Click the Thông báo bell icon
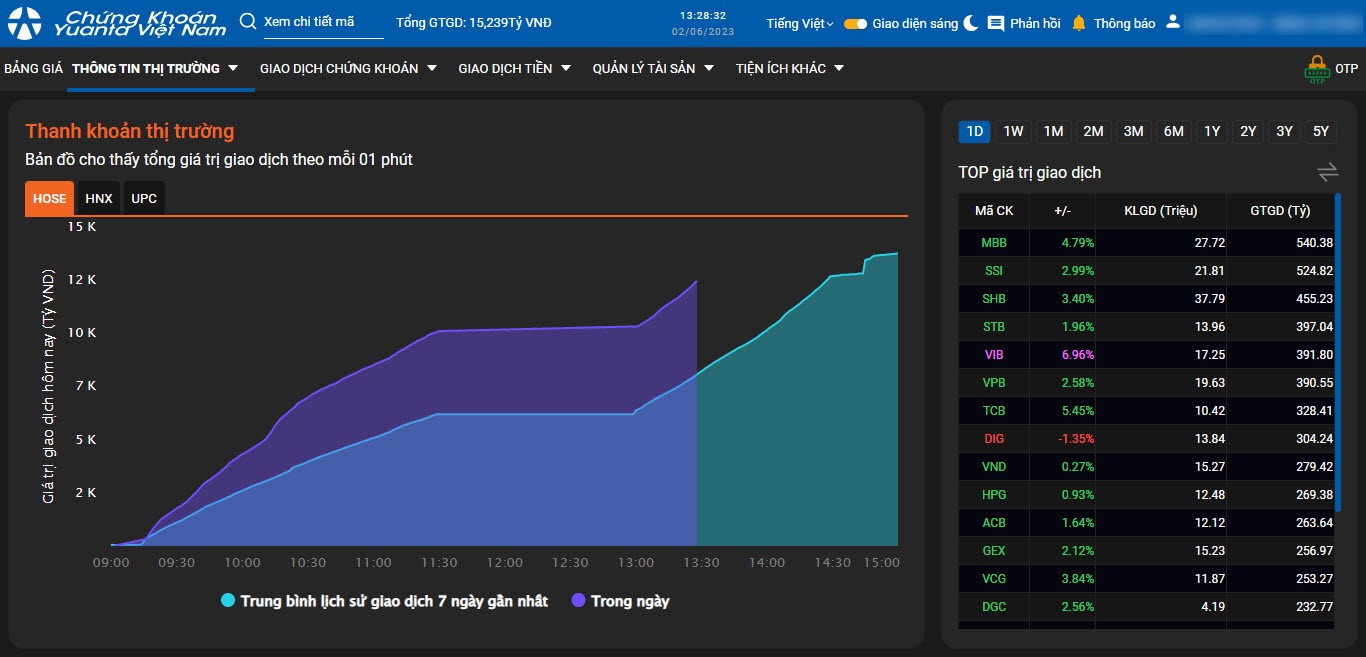The width and height of the screenshot is (1366, 657). pos(1079,23)
